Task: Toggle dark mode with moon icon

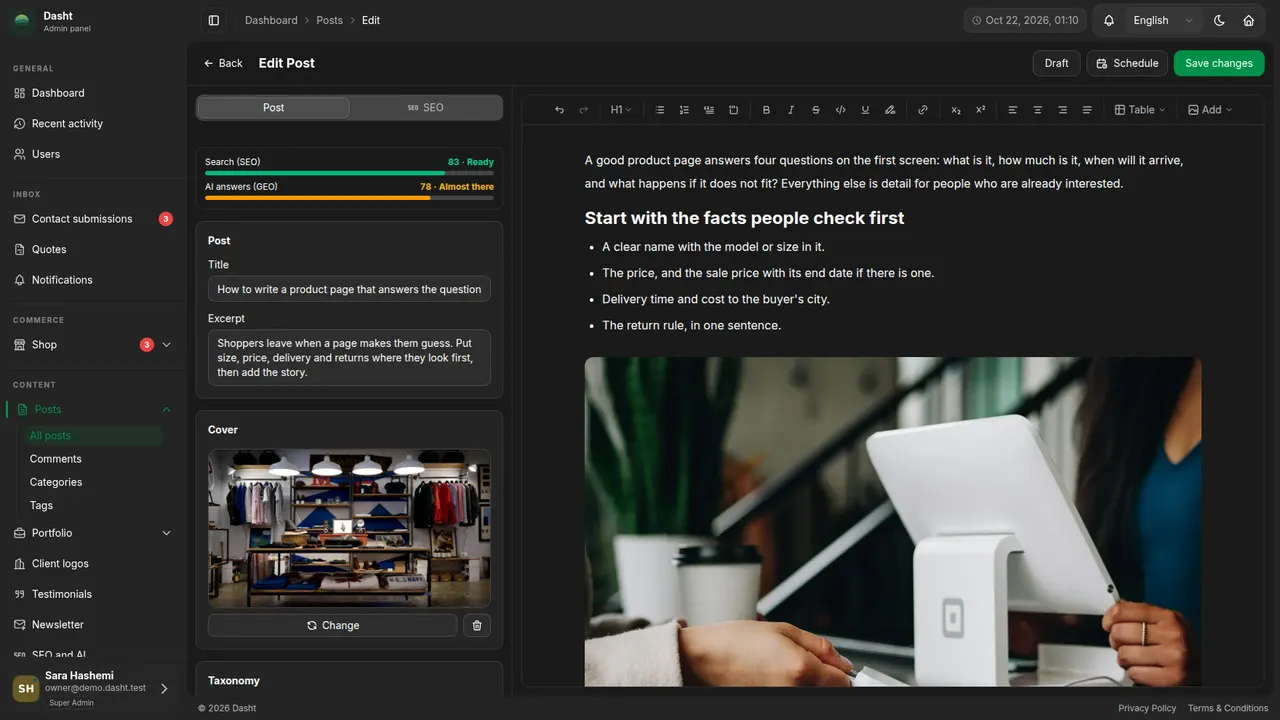Action: click(x=1219, y=20)
